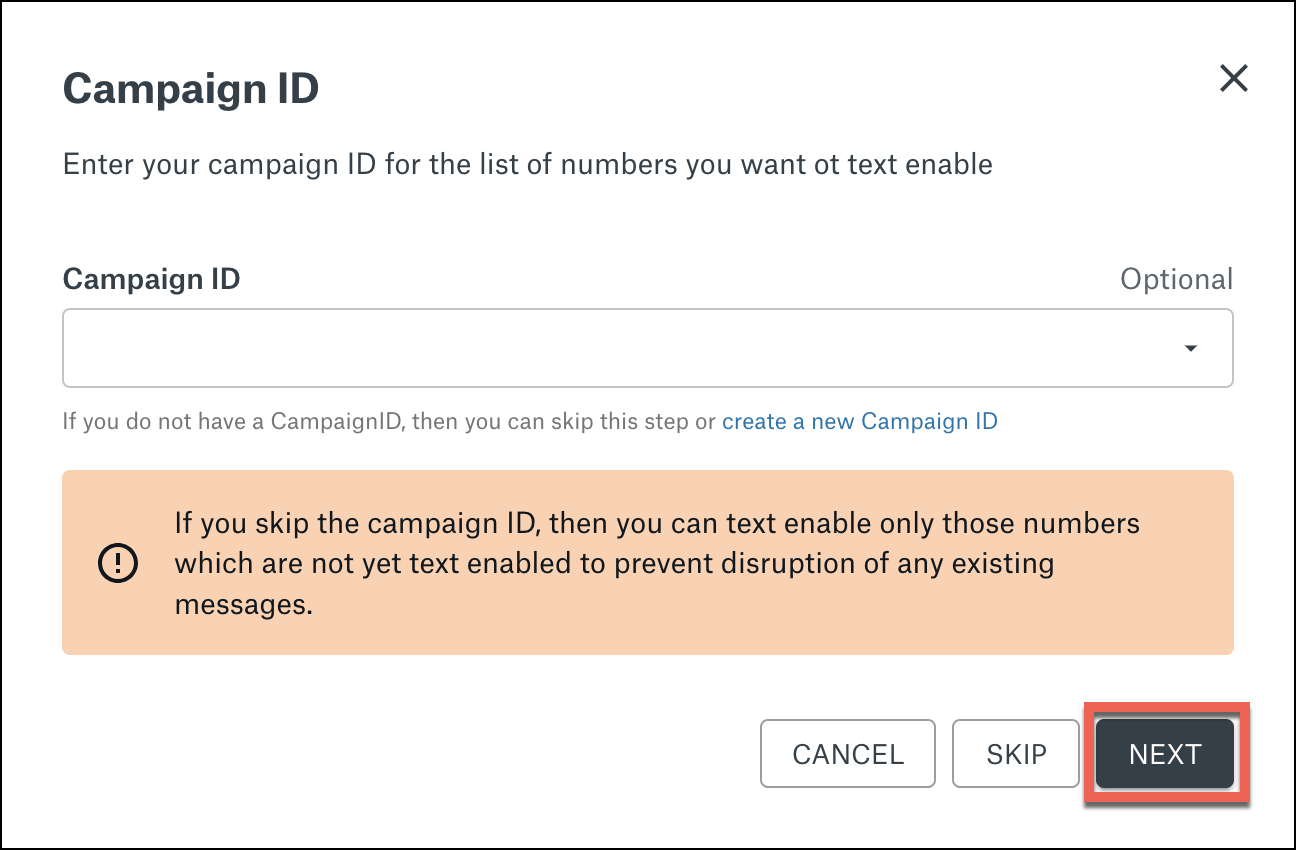Click the create a new Campaign ID link
The width and height of the screenshot is (1296, 850).
coord(859,421)
